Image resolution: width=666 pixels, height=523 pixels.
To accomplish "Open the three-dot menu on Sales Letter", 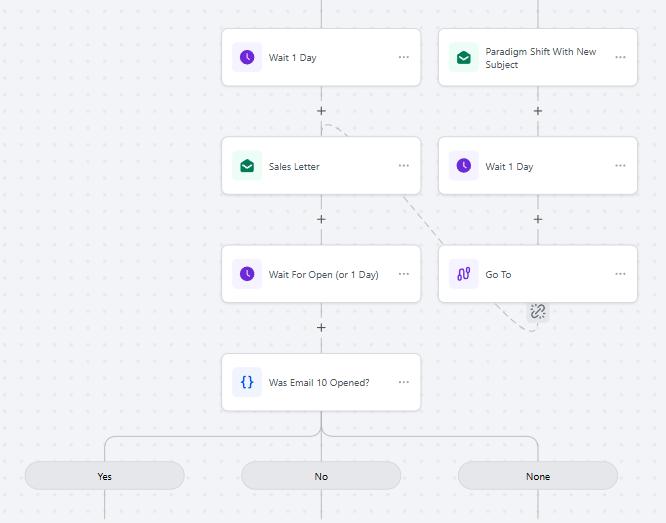I will tap(404, 166).
